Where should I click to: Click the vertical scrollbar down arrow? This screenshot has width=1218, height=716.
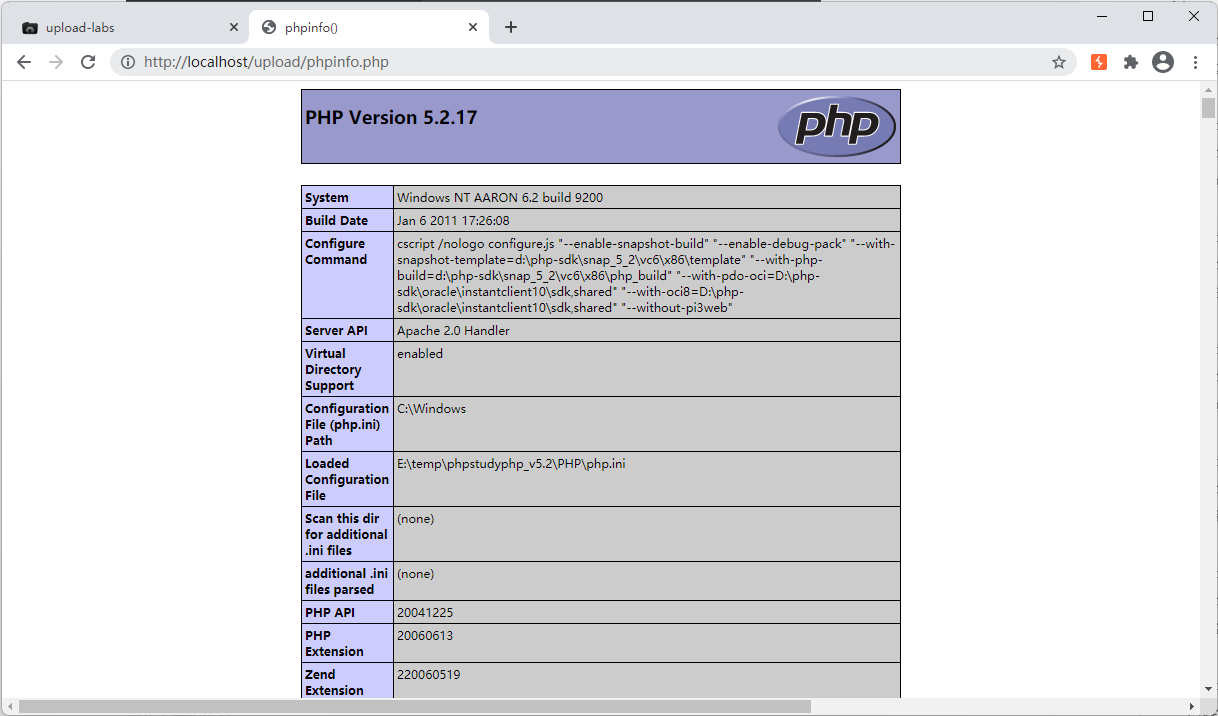tap(1208, 689)
